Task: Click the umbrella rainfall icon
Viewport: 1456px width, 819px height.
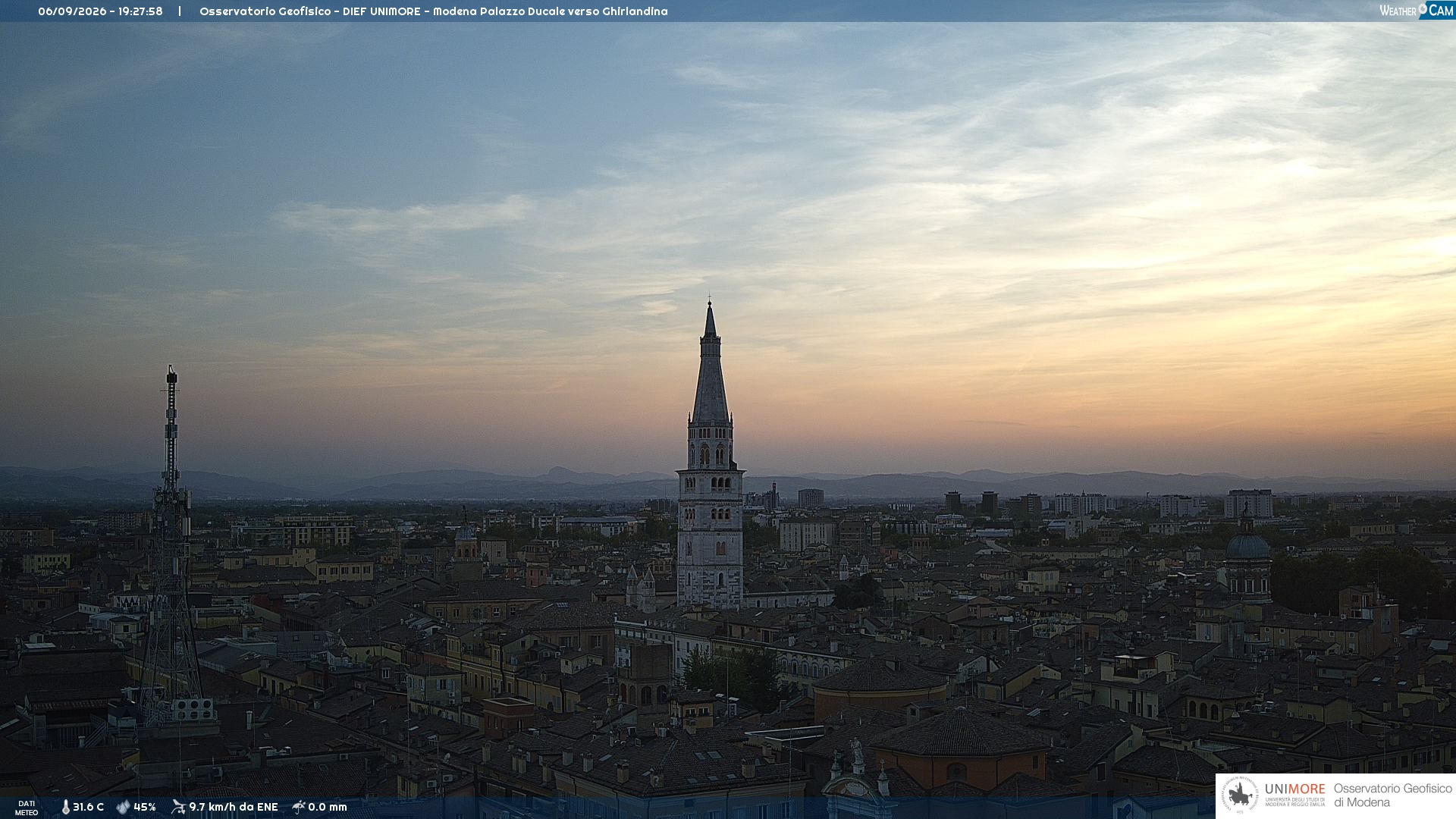Action: click(298, 807)
